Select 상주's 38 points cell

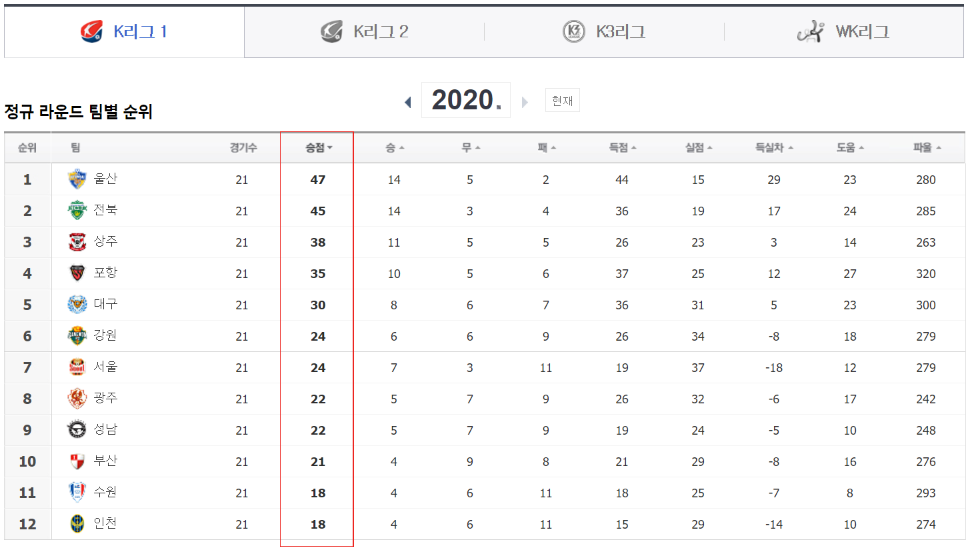coord(318,243)
